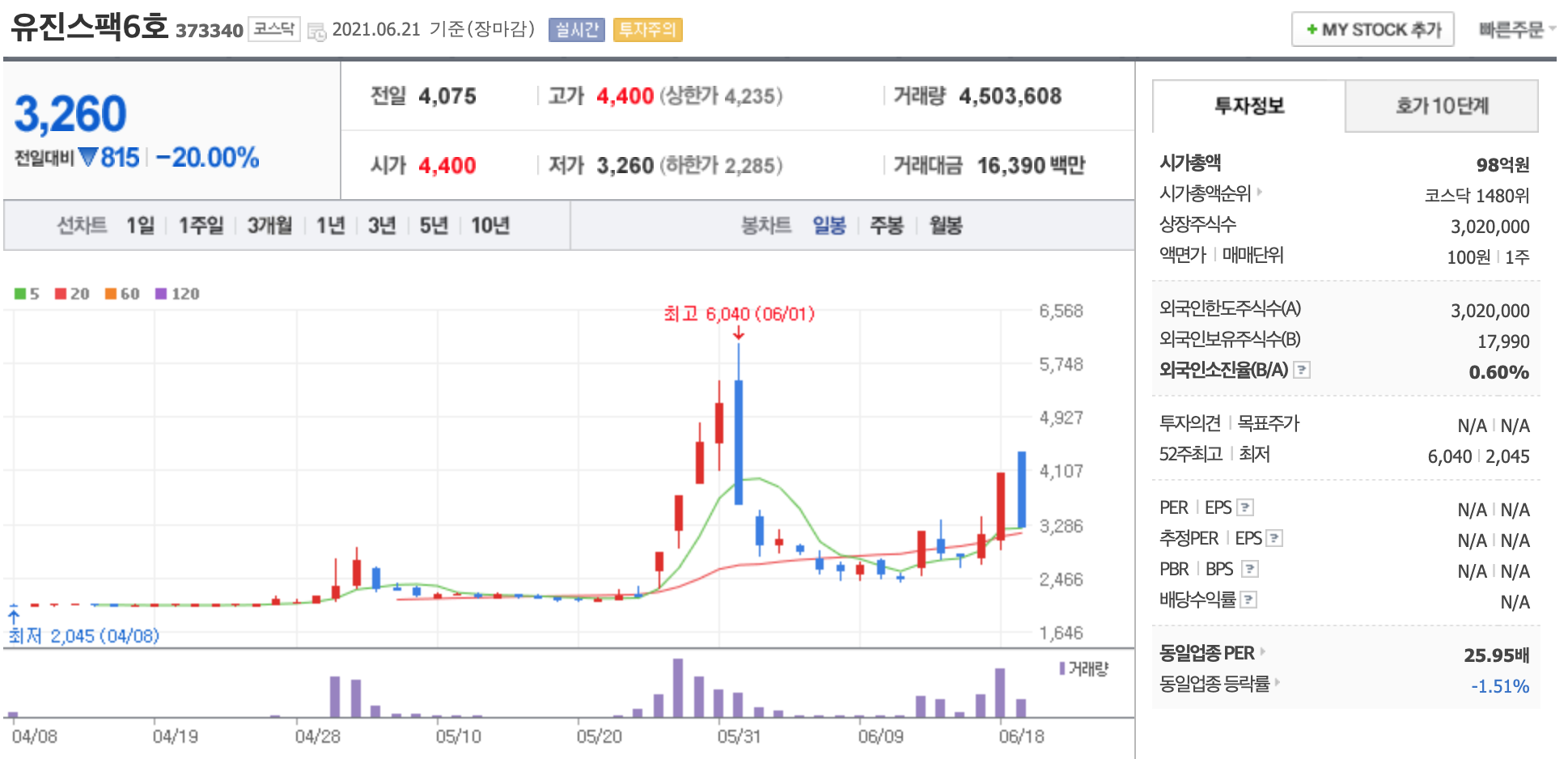Screen dimensions: 1568x759
Task: Open help icon next to PER EPS
Action: click(x=1246, y=507)
